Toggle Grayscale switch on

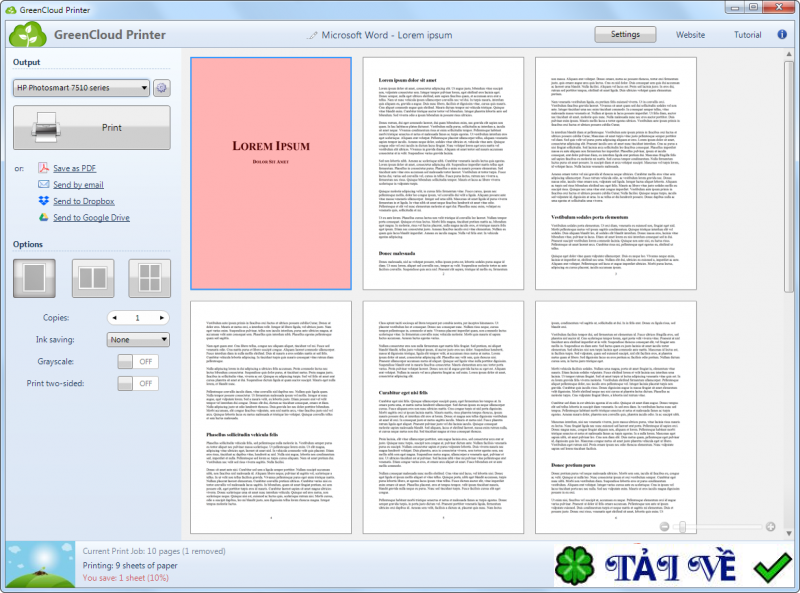point(138,362)
